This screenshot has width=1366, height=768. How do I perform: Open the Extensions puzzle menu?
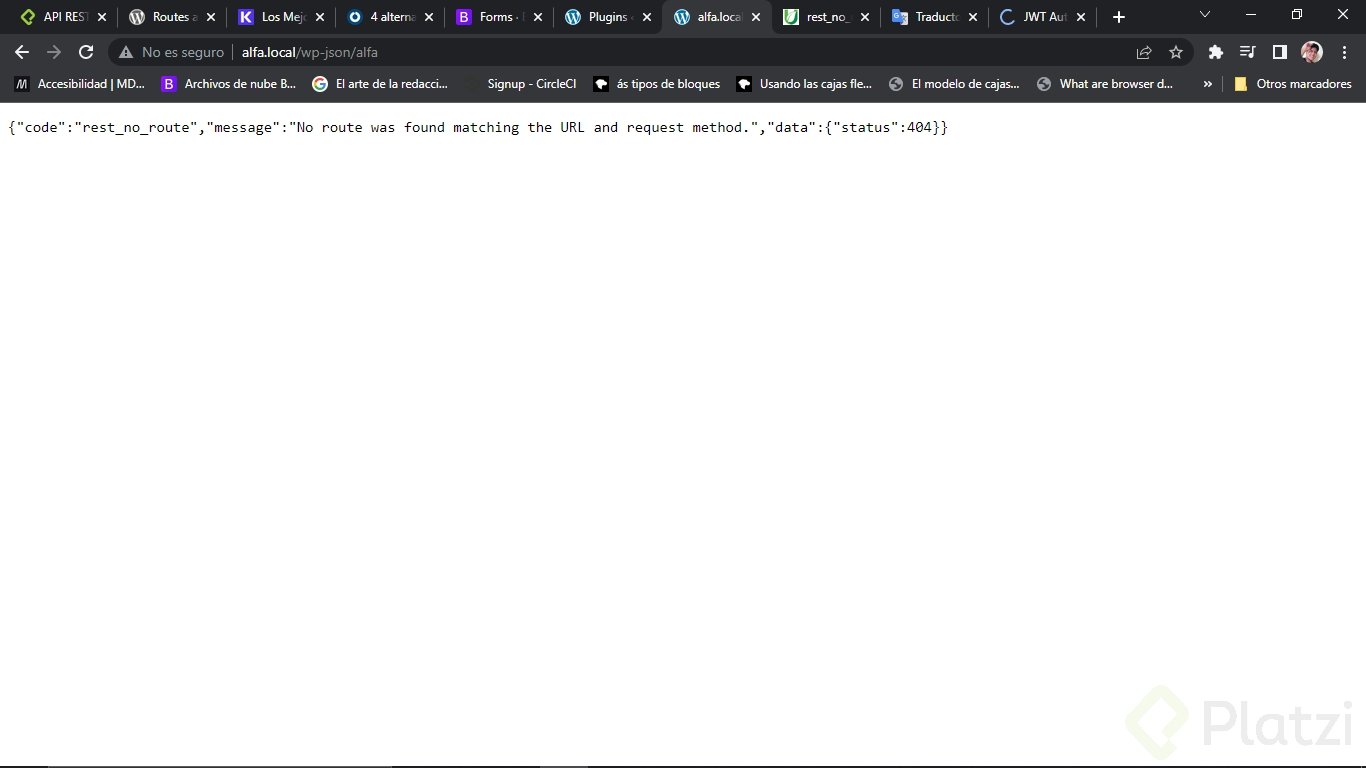click(x=1216, y=52)
